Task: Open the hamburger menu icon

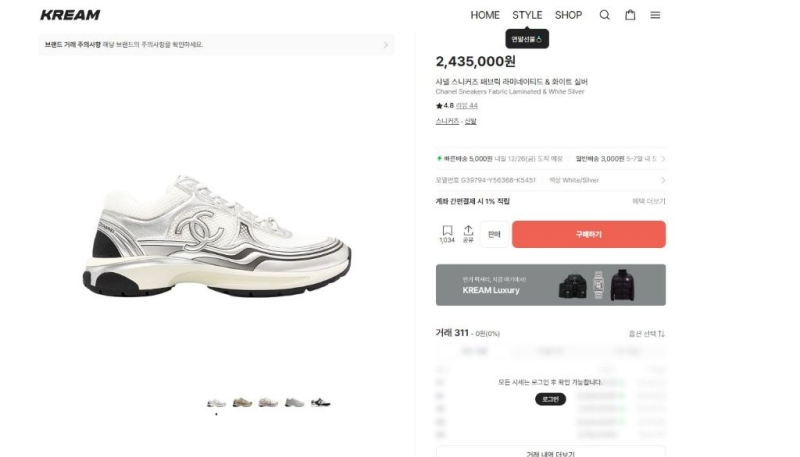Action: coord(655,15)
